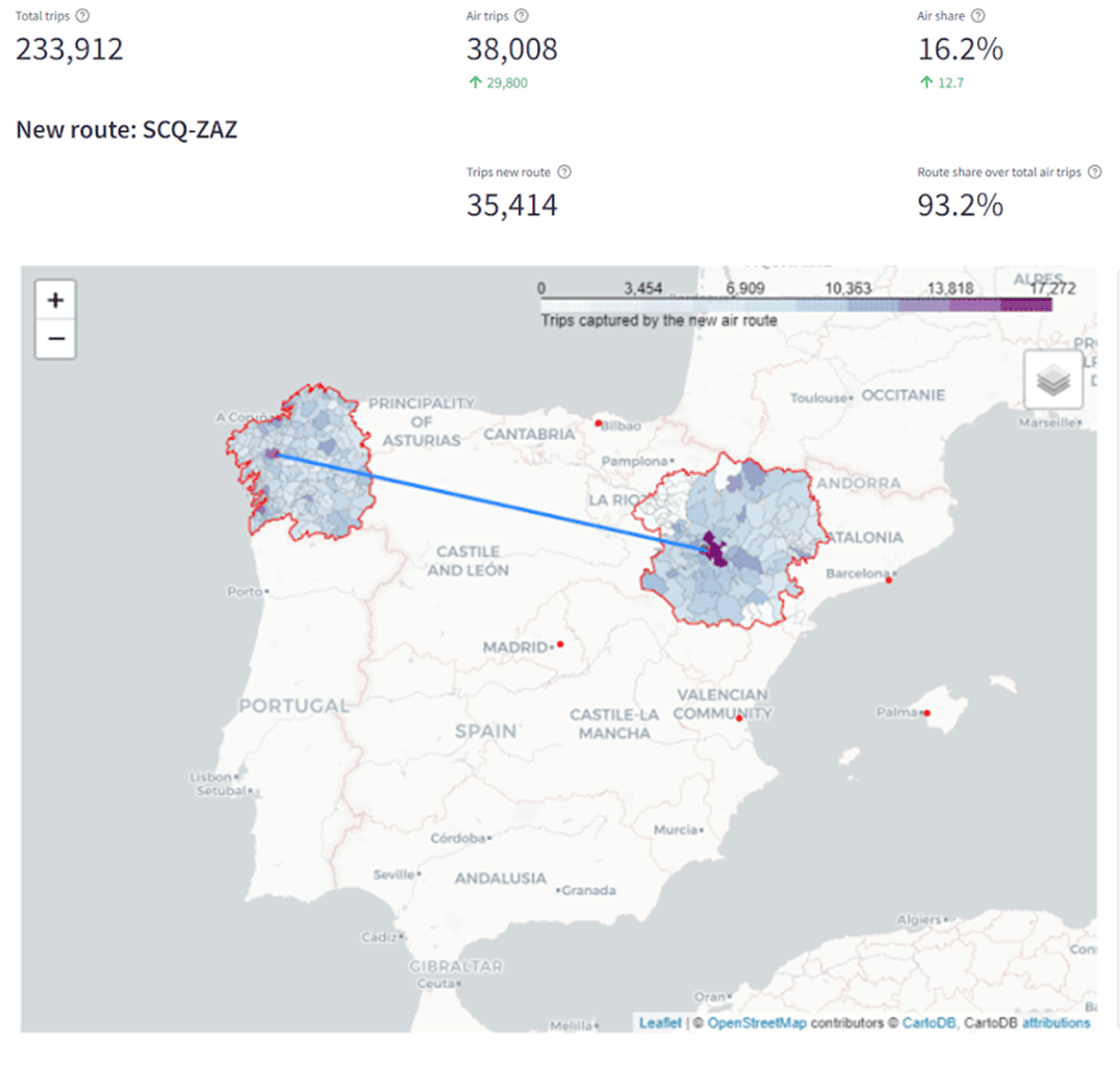Click help icon next to Total trips
The width and height of the screenshot is (1120, 1072).
(82, 16)
